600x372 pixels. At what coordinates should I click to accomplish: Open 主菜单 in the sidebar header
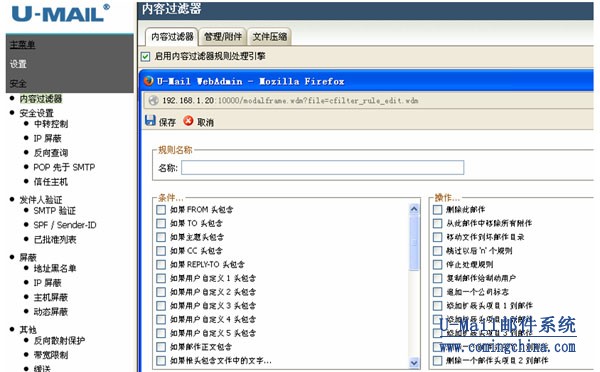tap(22, 45)
